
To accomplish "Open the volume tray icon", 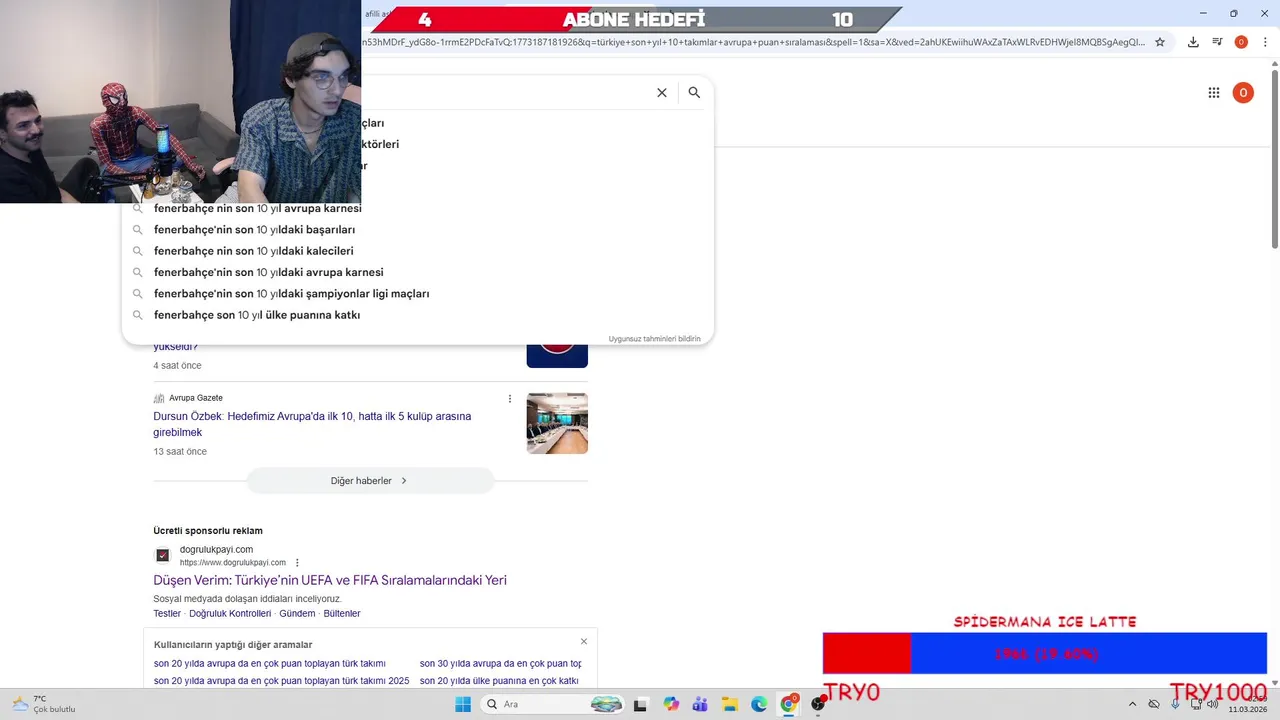I will pos(1213,704).
